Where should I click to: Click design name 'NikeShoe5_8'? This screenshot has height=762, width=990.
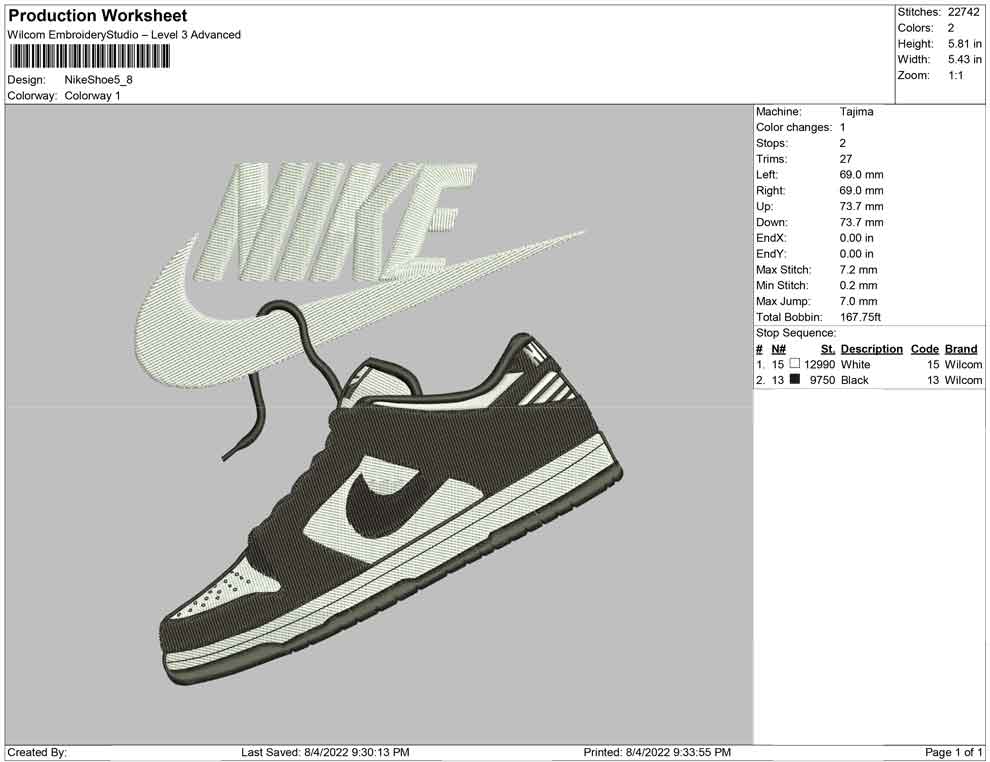click(98, 80)
